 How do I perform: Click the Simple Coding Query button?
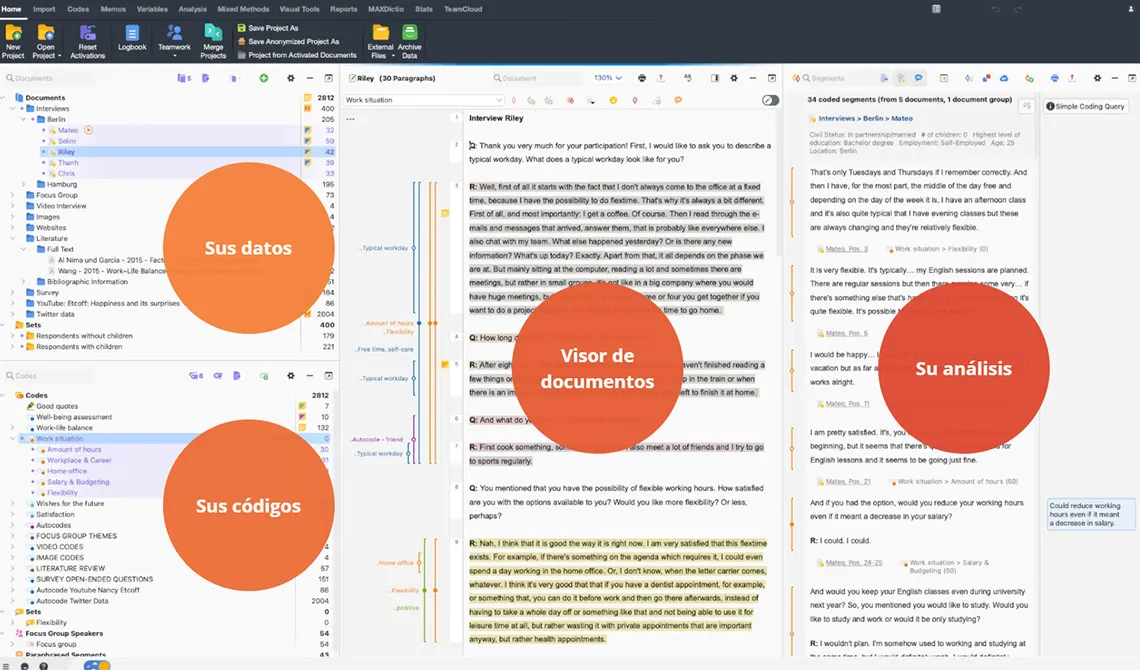click(1085, 106)
